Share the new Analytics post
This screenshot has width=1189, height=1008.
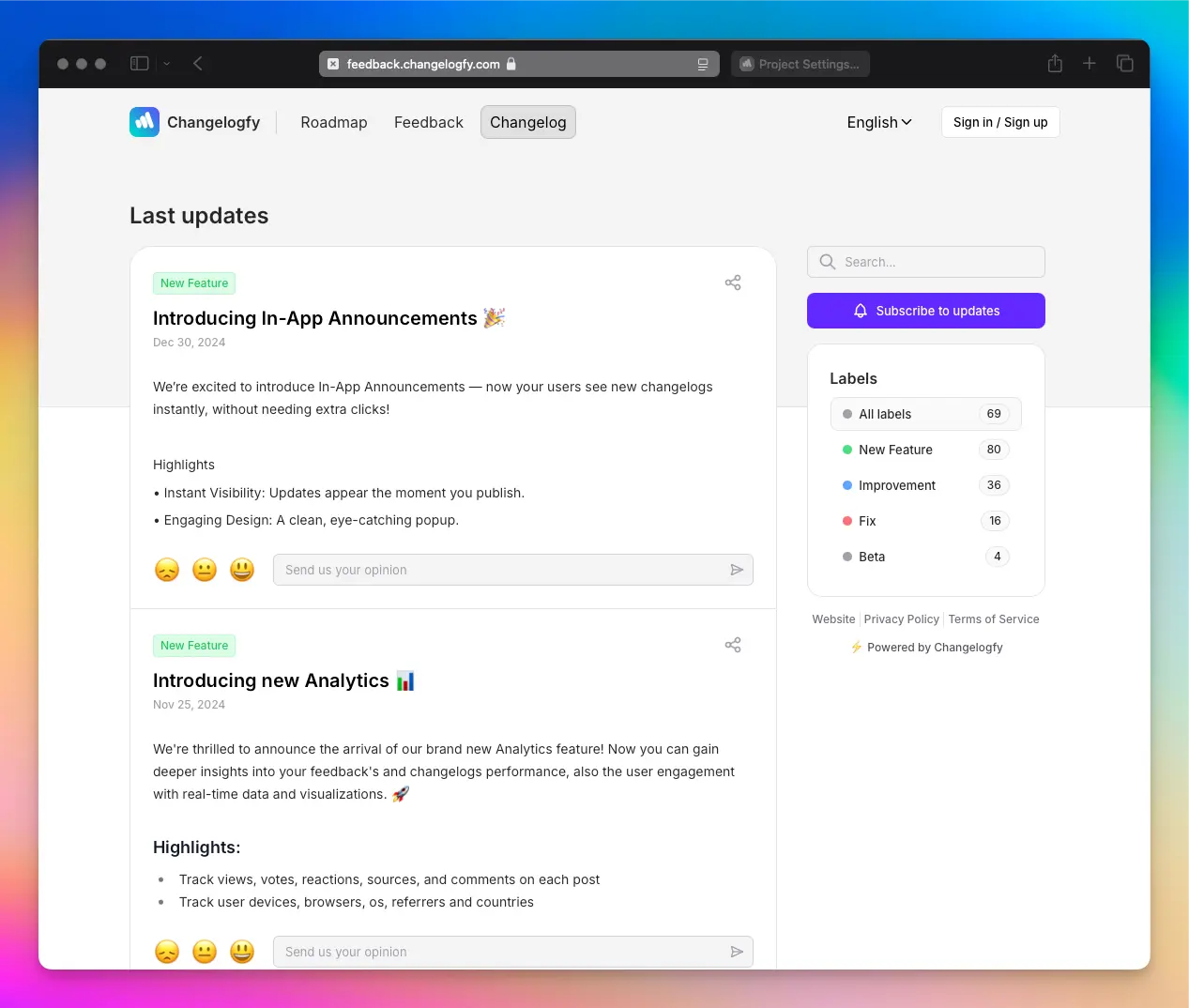click(733, 645)
